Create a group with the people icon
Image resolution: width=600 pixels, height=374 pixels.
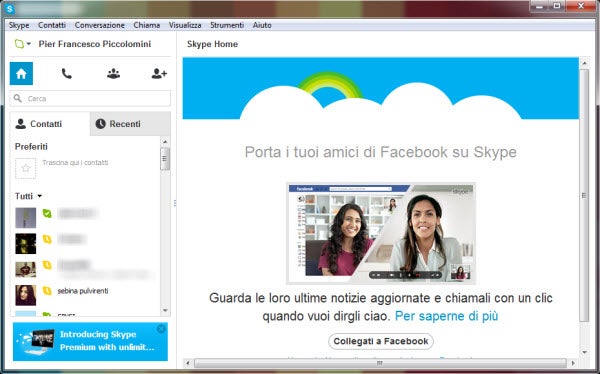pos(113,73)
